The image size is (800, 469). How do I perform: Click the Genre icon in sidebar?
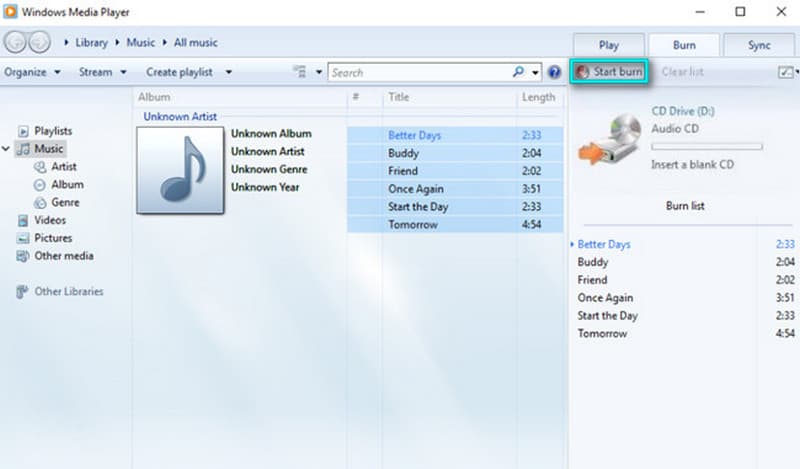click(x=40, y=203)
